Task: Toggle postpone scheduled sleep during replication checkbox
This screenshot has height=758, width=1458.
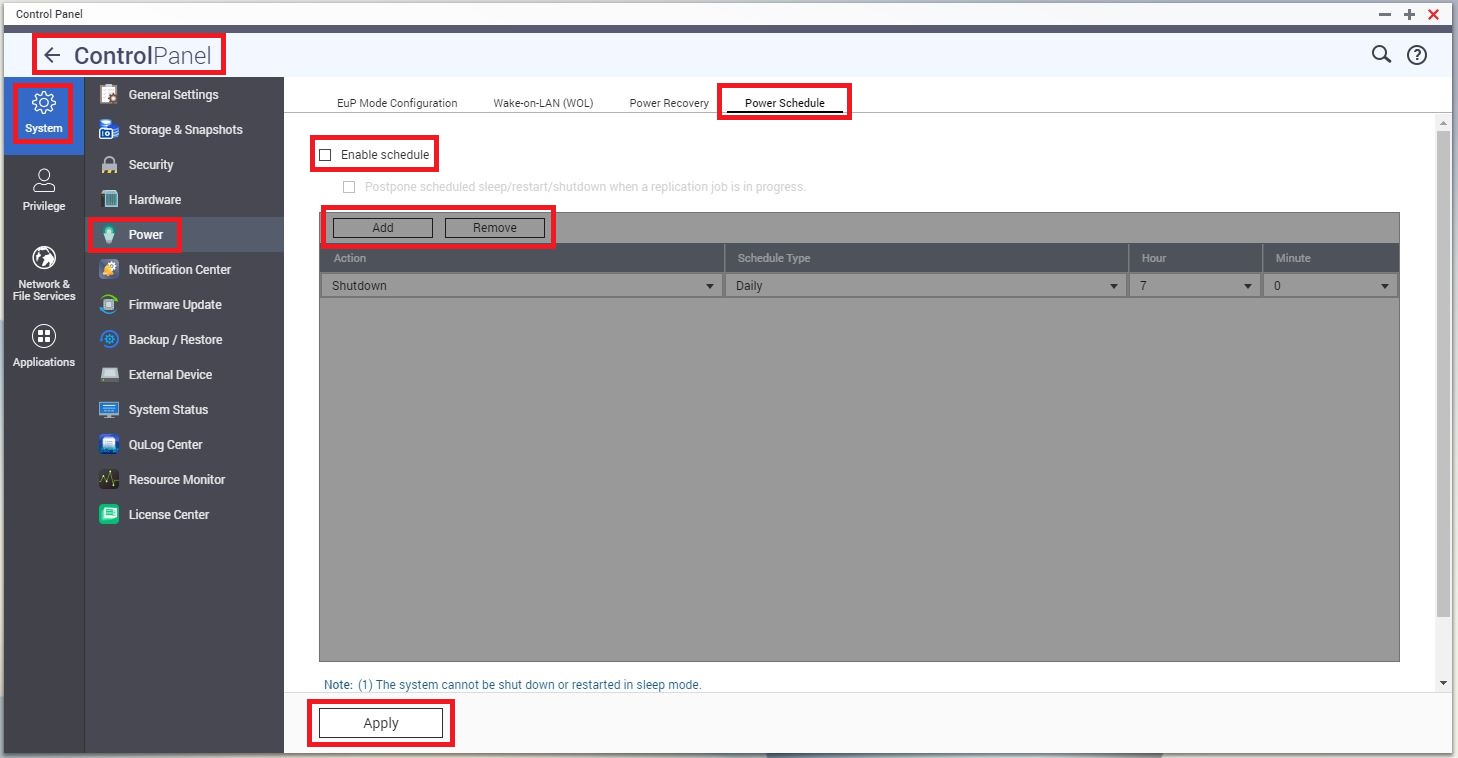Action: 349,187
